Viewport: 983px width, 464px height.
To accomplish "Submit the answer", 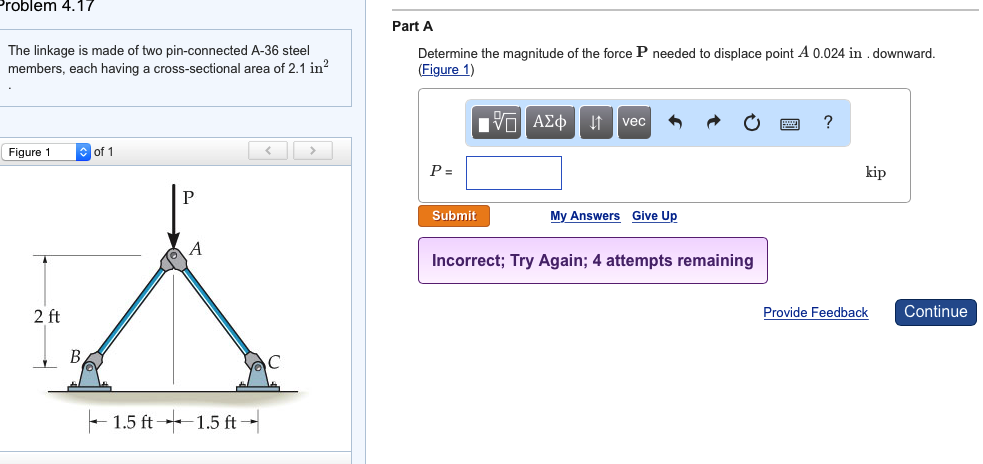I will (454, 216).
